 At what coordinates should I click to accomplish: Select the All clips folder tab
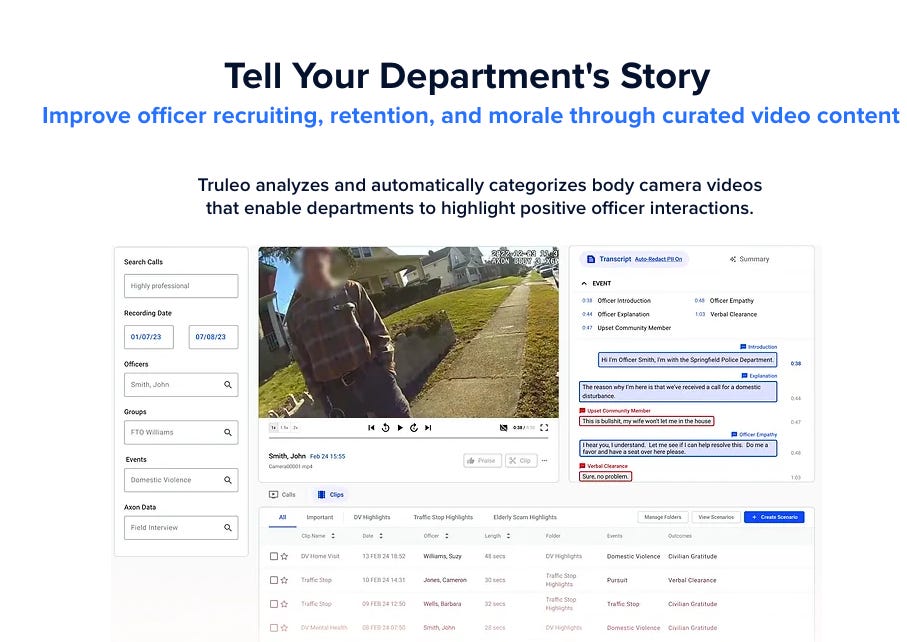[x=282, y=517]
